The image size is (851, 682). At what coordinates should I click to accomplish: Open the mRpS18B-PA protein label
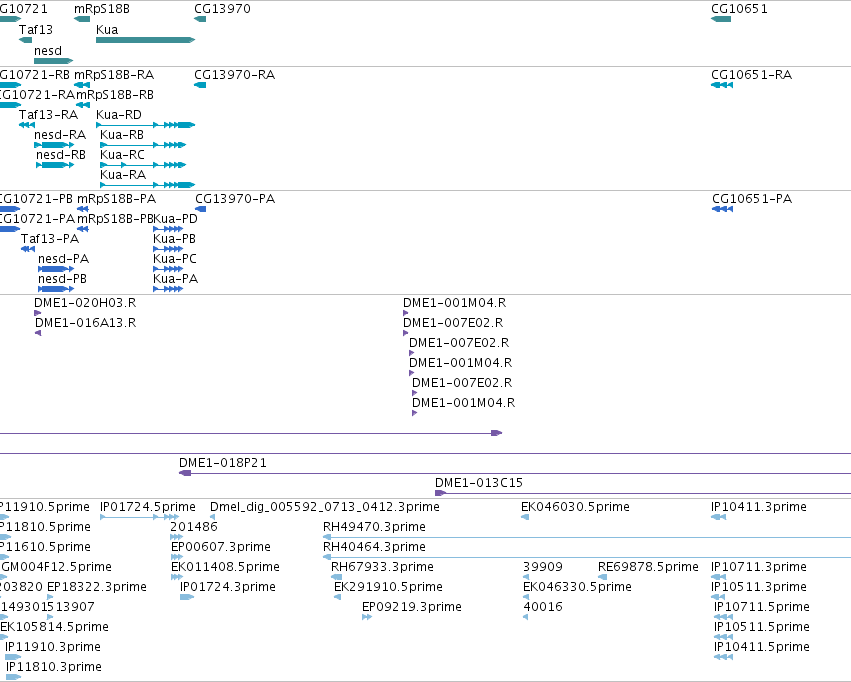point(117,199)
